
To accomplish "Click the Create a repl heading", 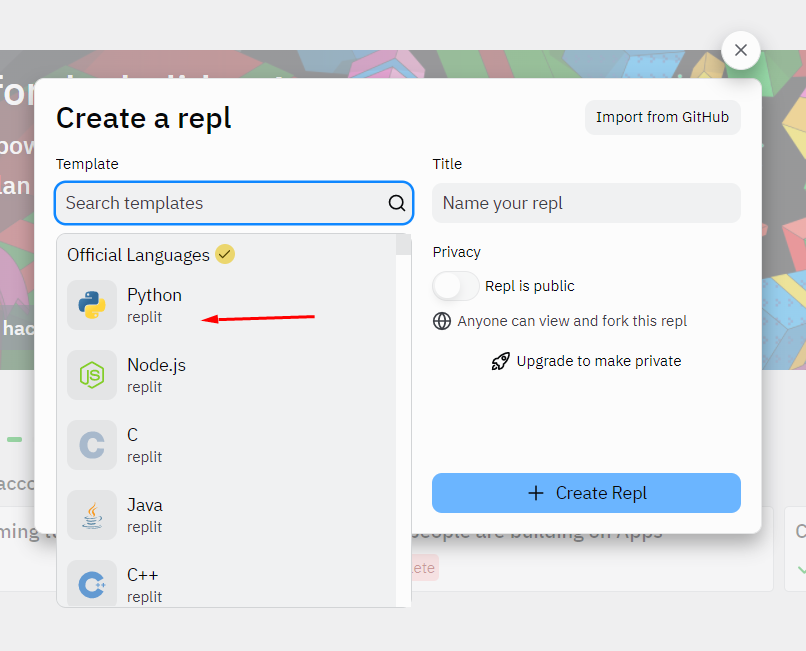I will pyautogui.click(x=144, y=119).
